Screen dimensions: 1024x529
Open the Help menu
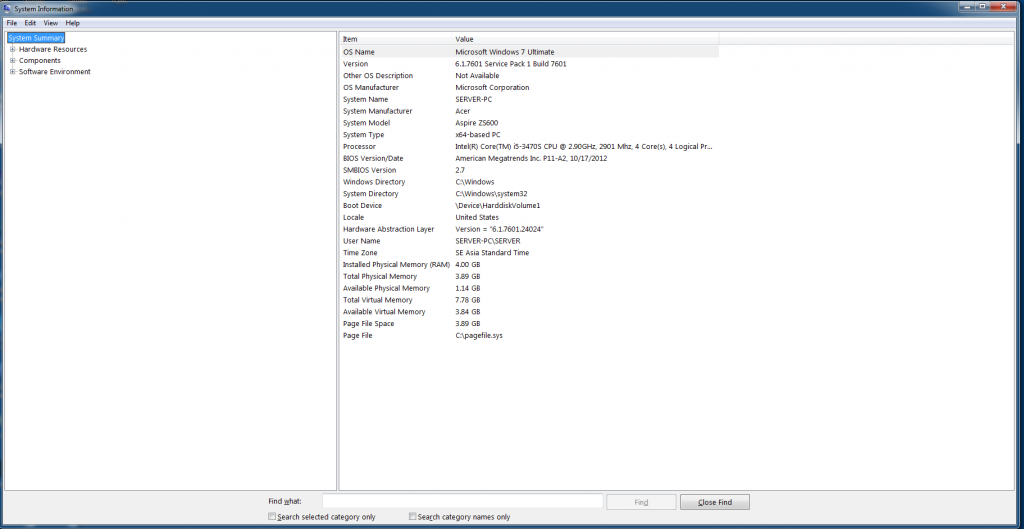click(x=73, y=23)
